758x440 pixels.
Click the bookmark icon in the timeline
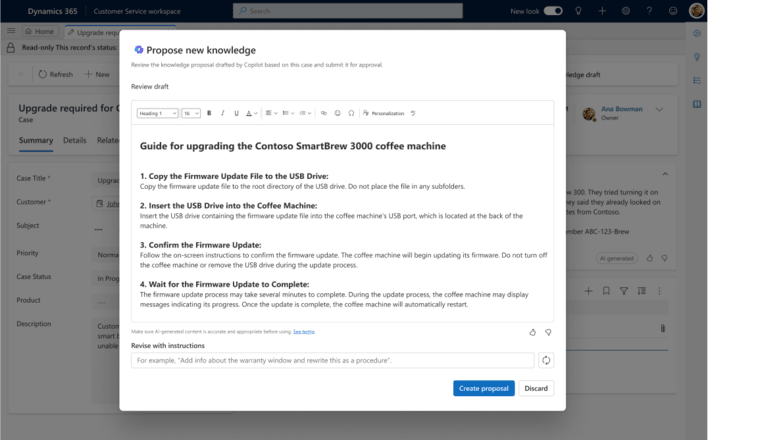tap(606, 291)
